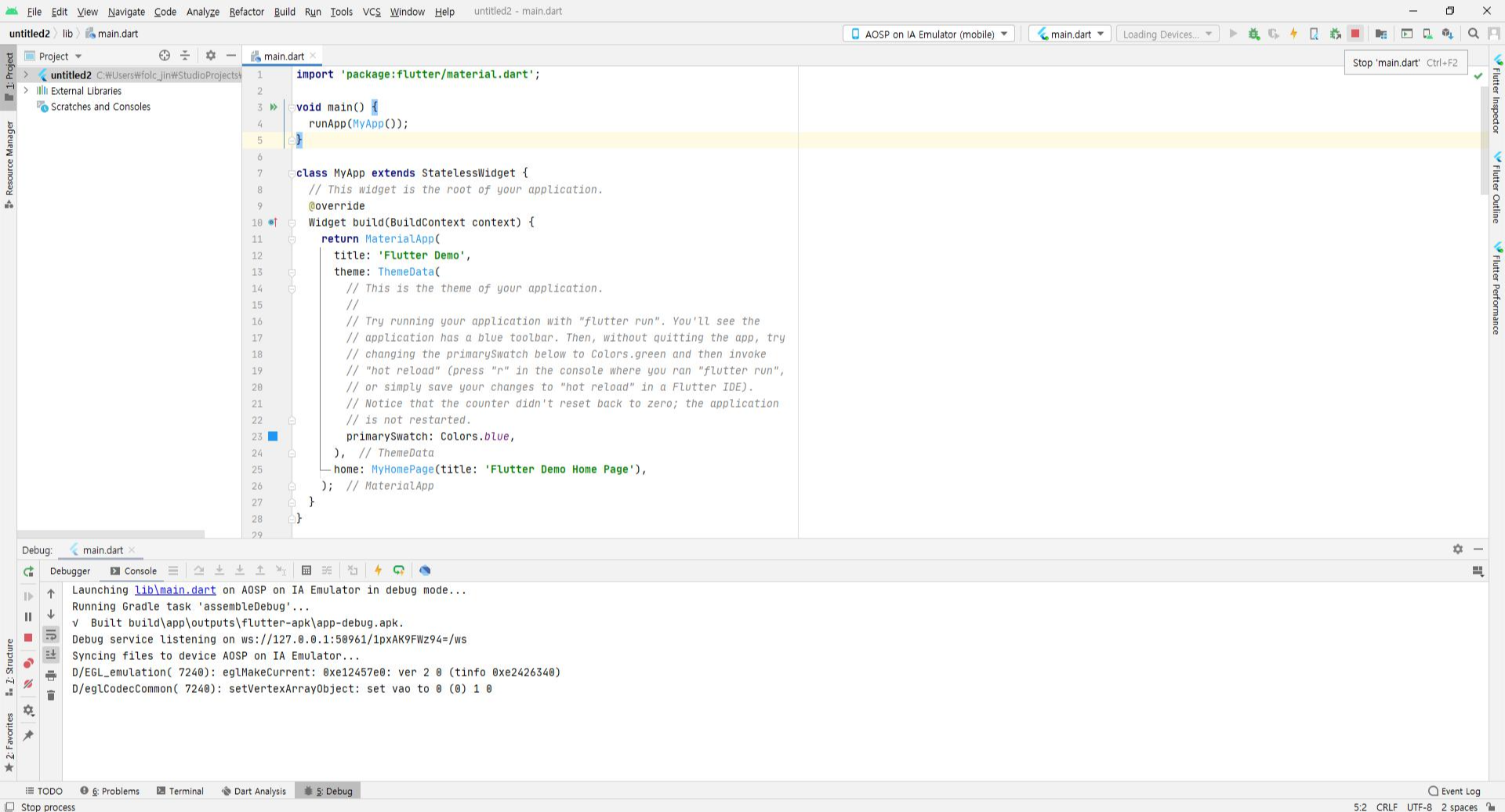The width and height of the screenshot is (1505, 812).
Task: Open the Tools menu
Action: (x=341, y=12)
